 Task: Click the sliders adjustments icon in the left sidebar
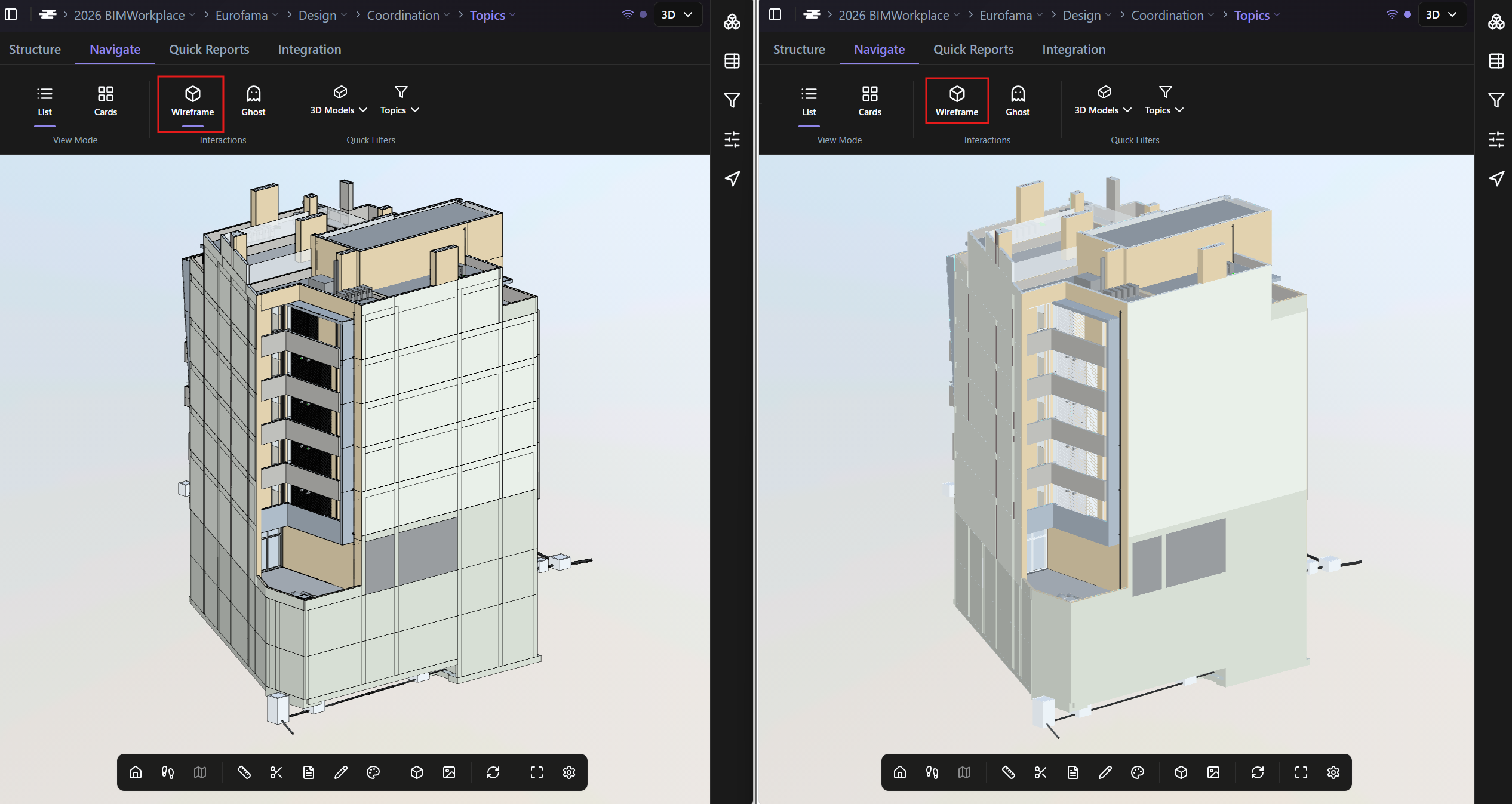(x=732, y=140)
